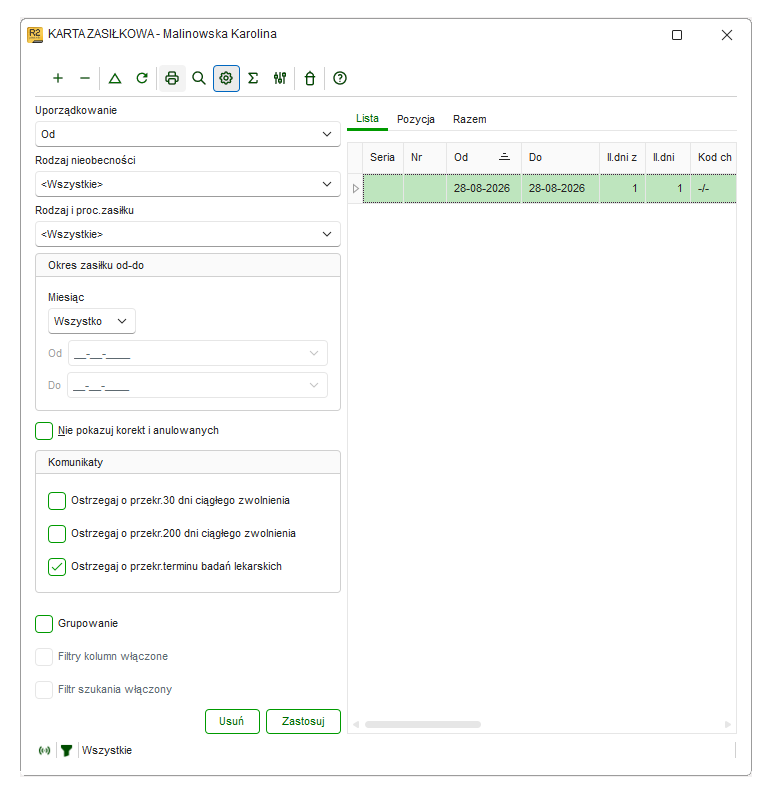
Task: Click the trash bin icon in toolbar
Action: tap(310, 78)
